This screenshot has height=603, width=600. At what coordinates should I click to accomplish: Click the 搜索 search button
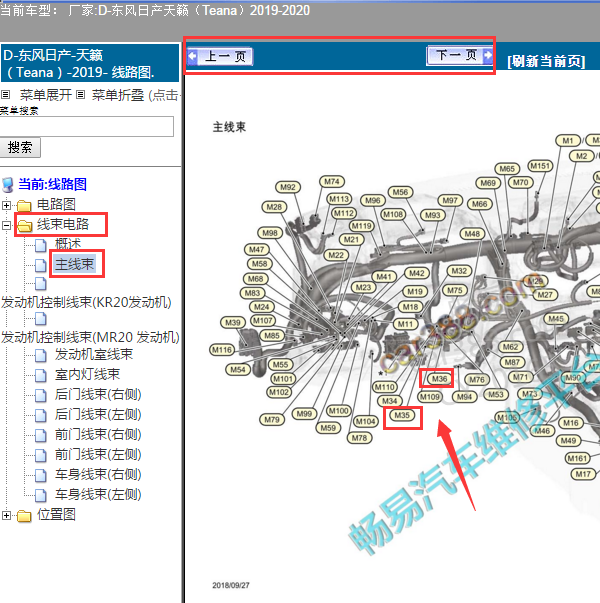click(x=20, y=148)
